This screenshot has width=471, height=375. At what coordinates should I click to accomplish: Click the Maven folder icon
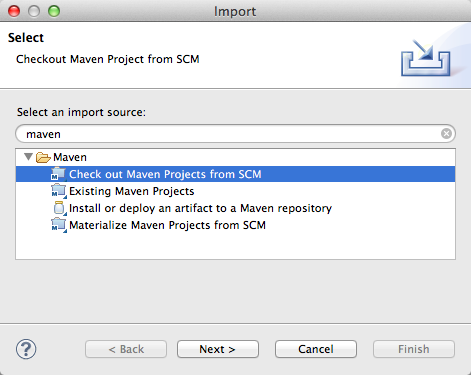pyautogui.click(x=43, y=157)
